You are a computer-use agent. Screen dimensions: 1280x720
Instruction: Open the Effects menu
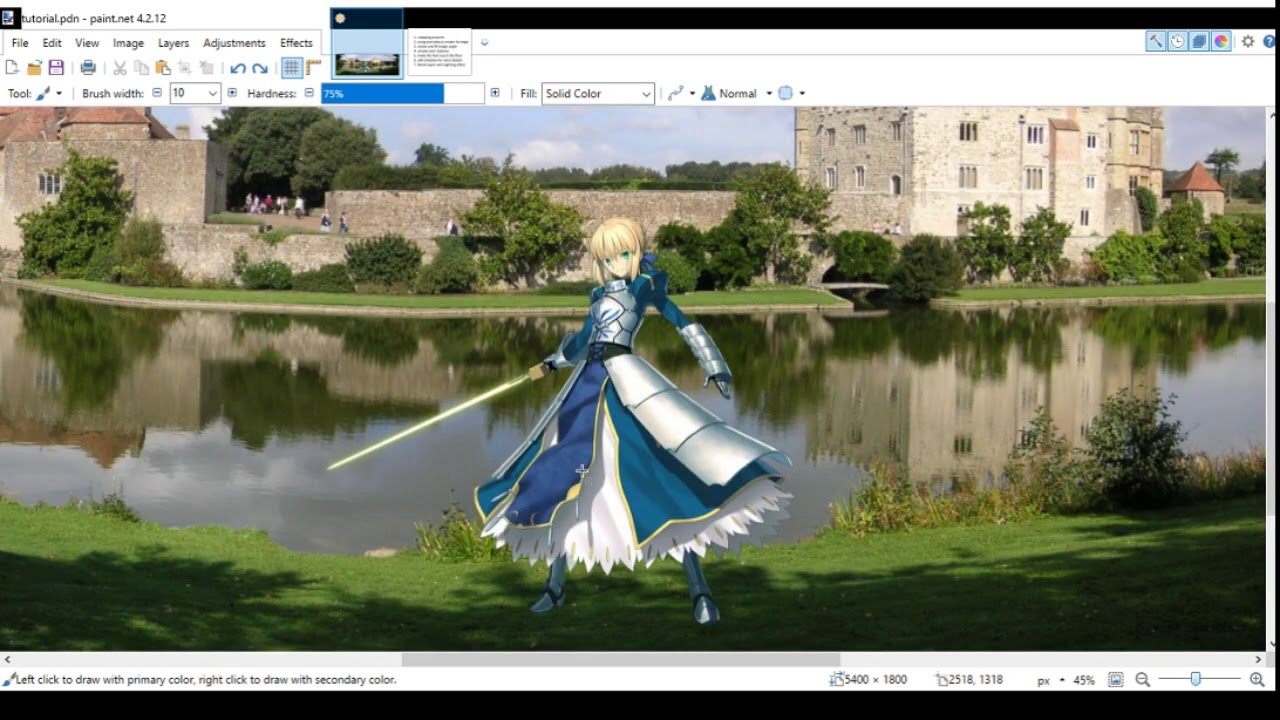[x=296, y=43]
